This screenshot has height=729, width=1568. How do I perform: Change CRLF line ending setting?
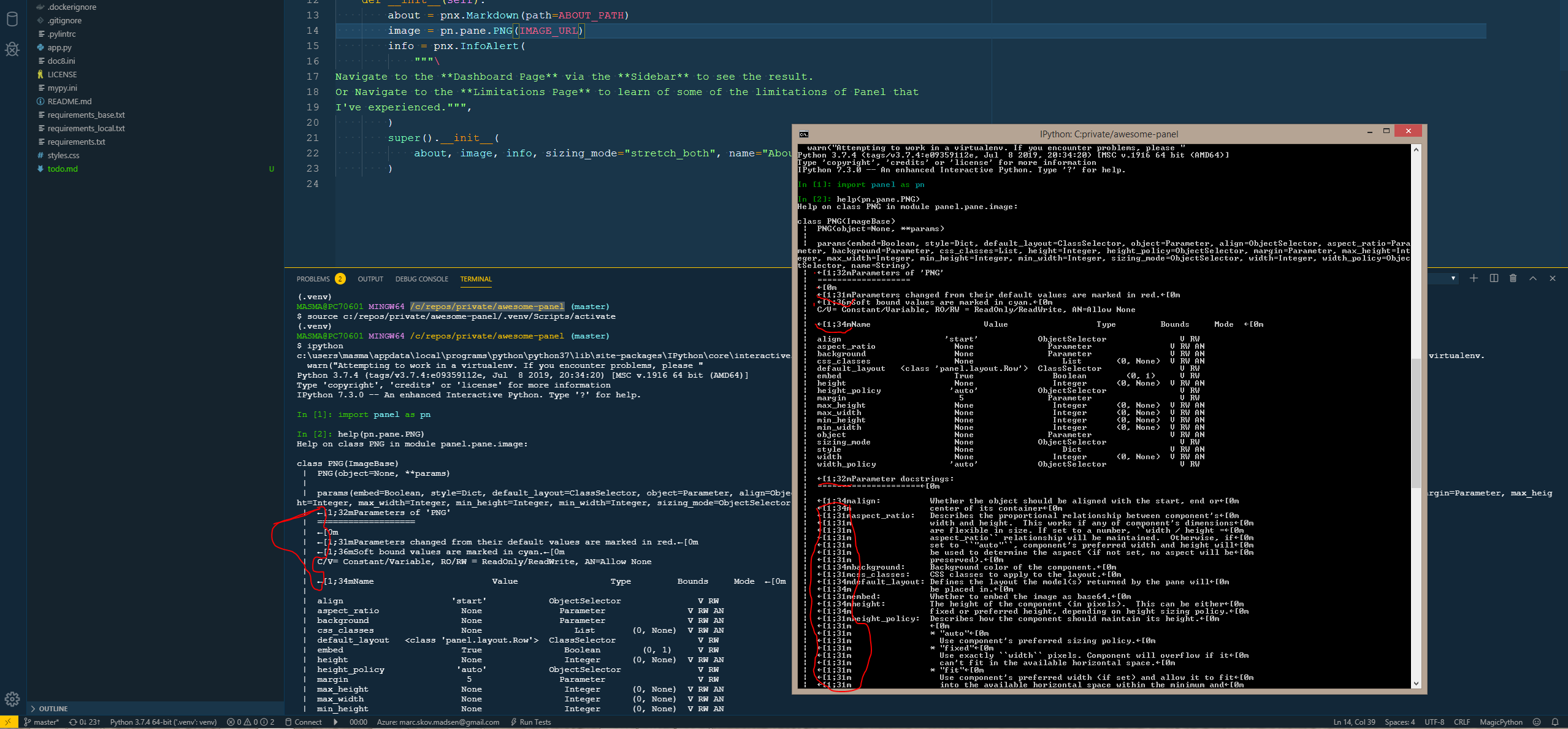pyautogui.click(x=1461, y=722)
